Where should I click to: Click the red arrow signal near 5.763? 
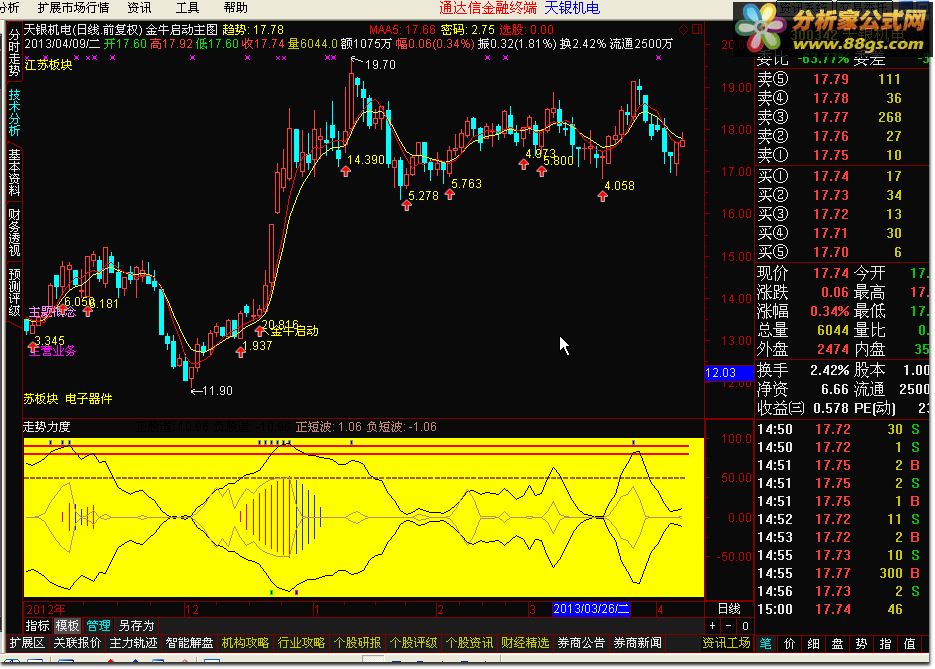tap(450, 194)
